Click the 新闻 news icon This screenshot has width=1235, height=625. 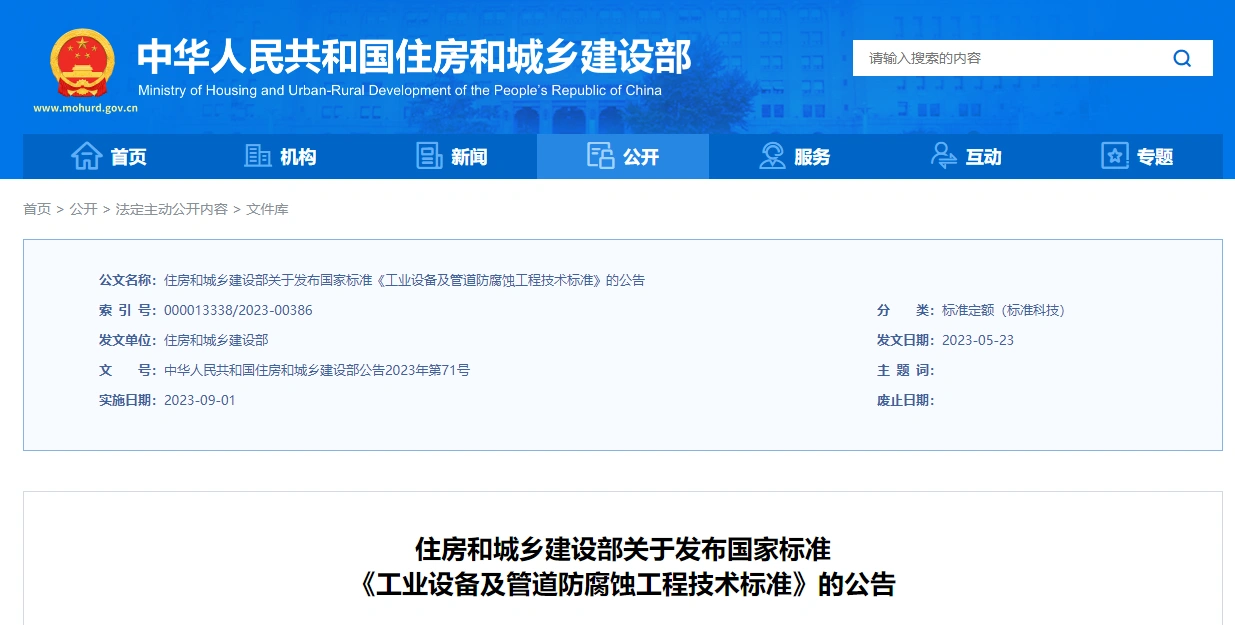429,156
